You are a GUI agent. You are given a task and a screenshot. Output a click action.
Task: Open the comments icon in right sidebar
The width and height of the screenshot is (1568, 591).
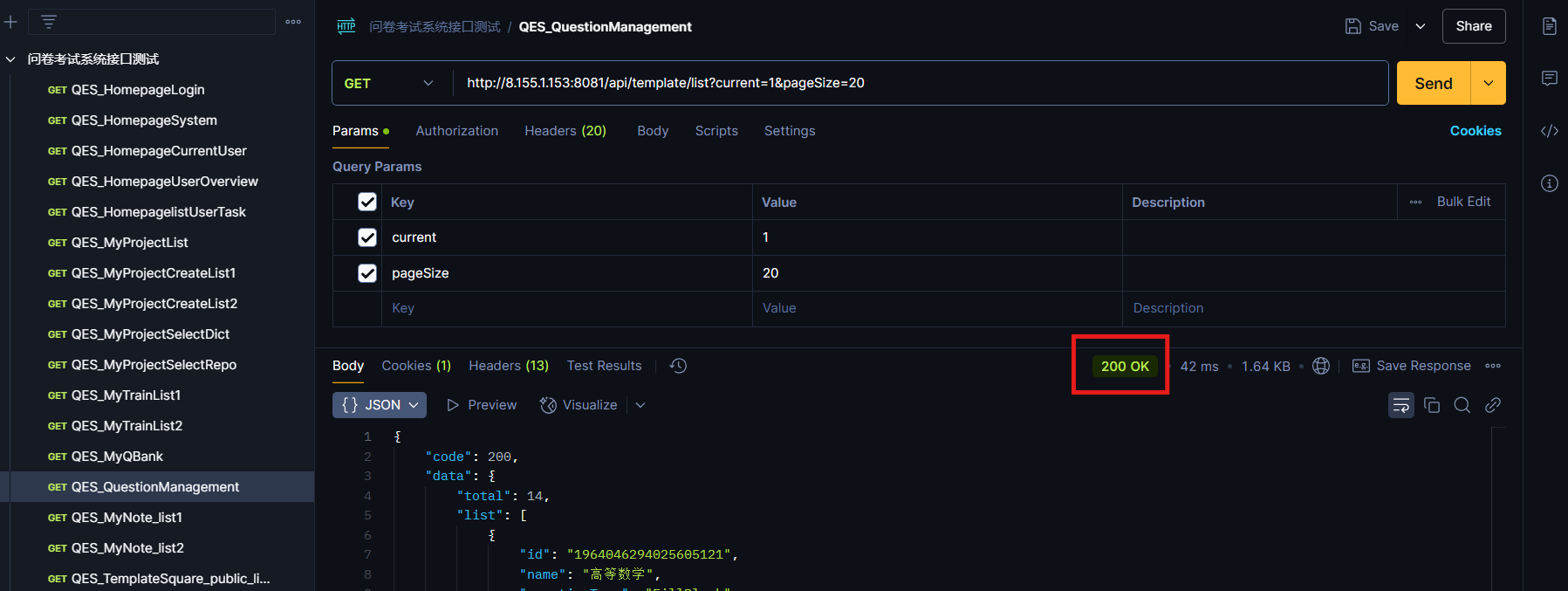pyautogui.click(x=1550, y=79)
